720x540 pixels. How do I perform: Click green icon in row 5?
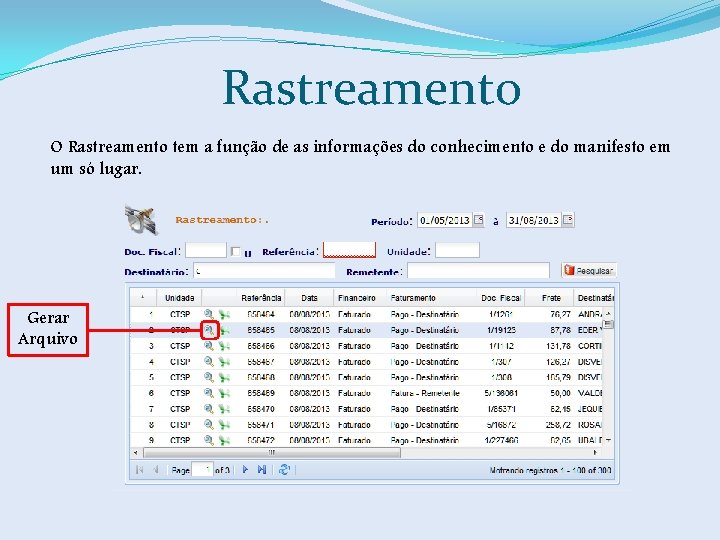click(225, 377)
